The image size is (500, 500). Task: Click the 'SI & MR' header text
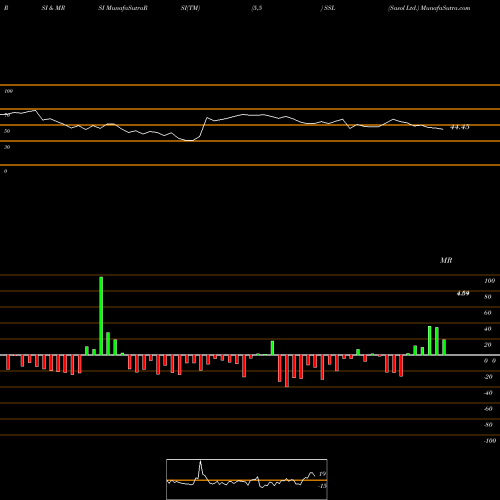tap(53, 8)
